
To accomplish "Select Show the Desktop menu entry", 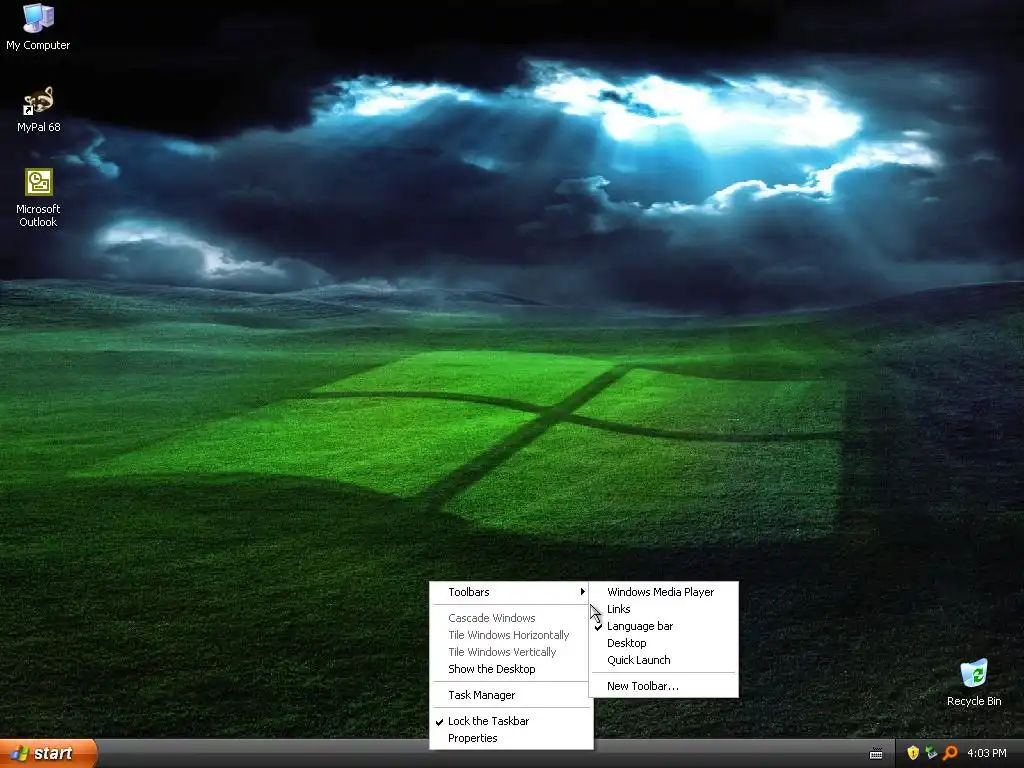I will click(511, 669).
